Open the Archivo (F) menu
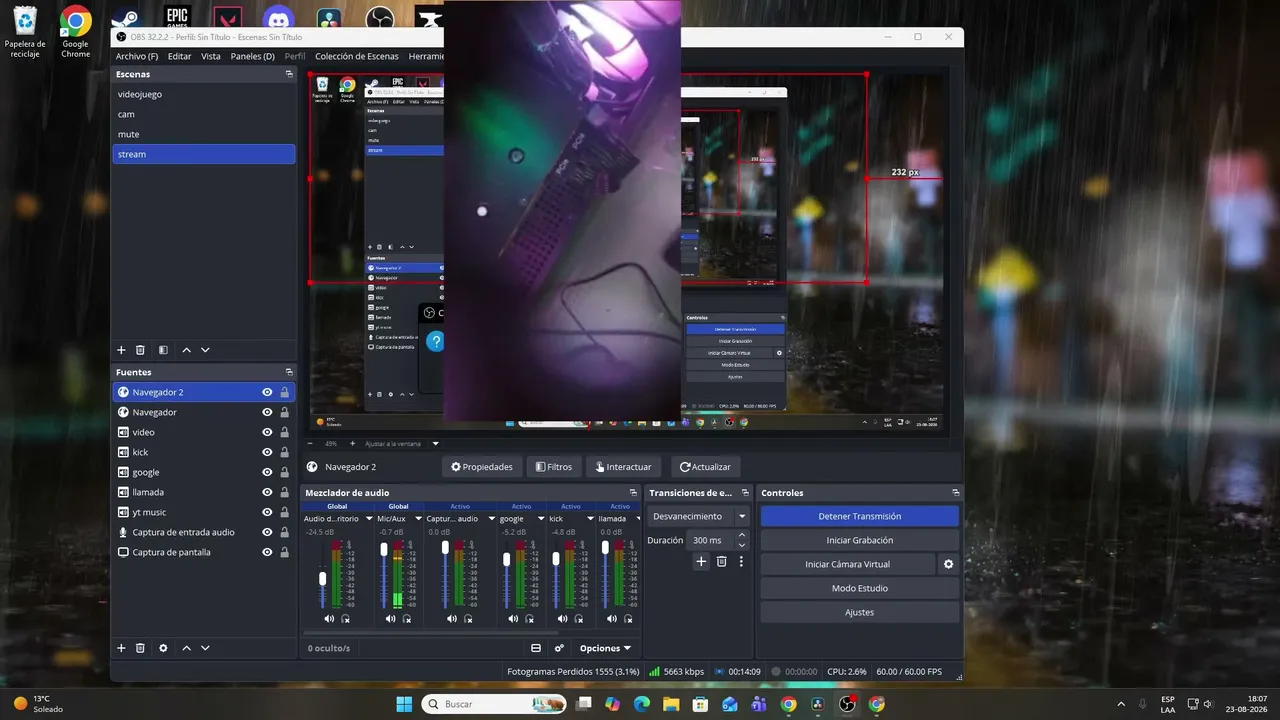Viewport: 1280px width, 720px height. pyautogui.click(x=137, y=56)
